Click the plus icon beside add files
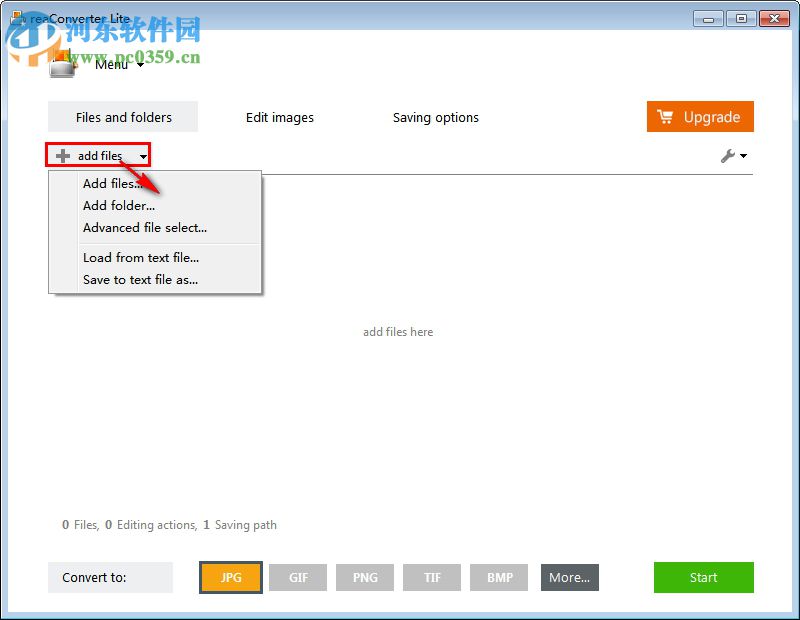The width and height of the screenshot is (800, 620). pyautogui.click(x=63, y=156)
